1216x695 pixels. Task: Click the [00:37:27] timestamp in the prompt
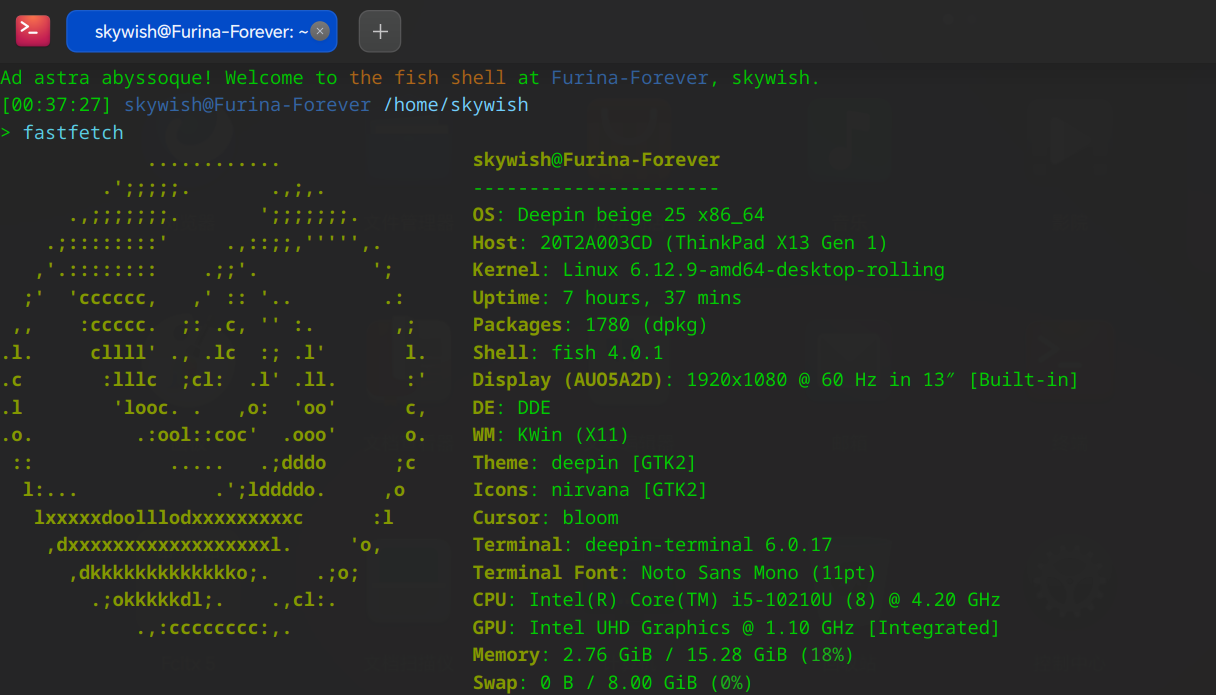(55, 105)
